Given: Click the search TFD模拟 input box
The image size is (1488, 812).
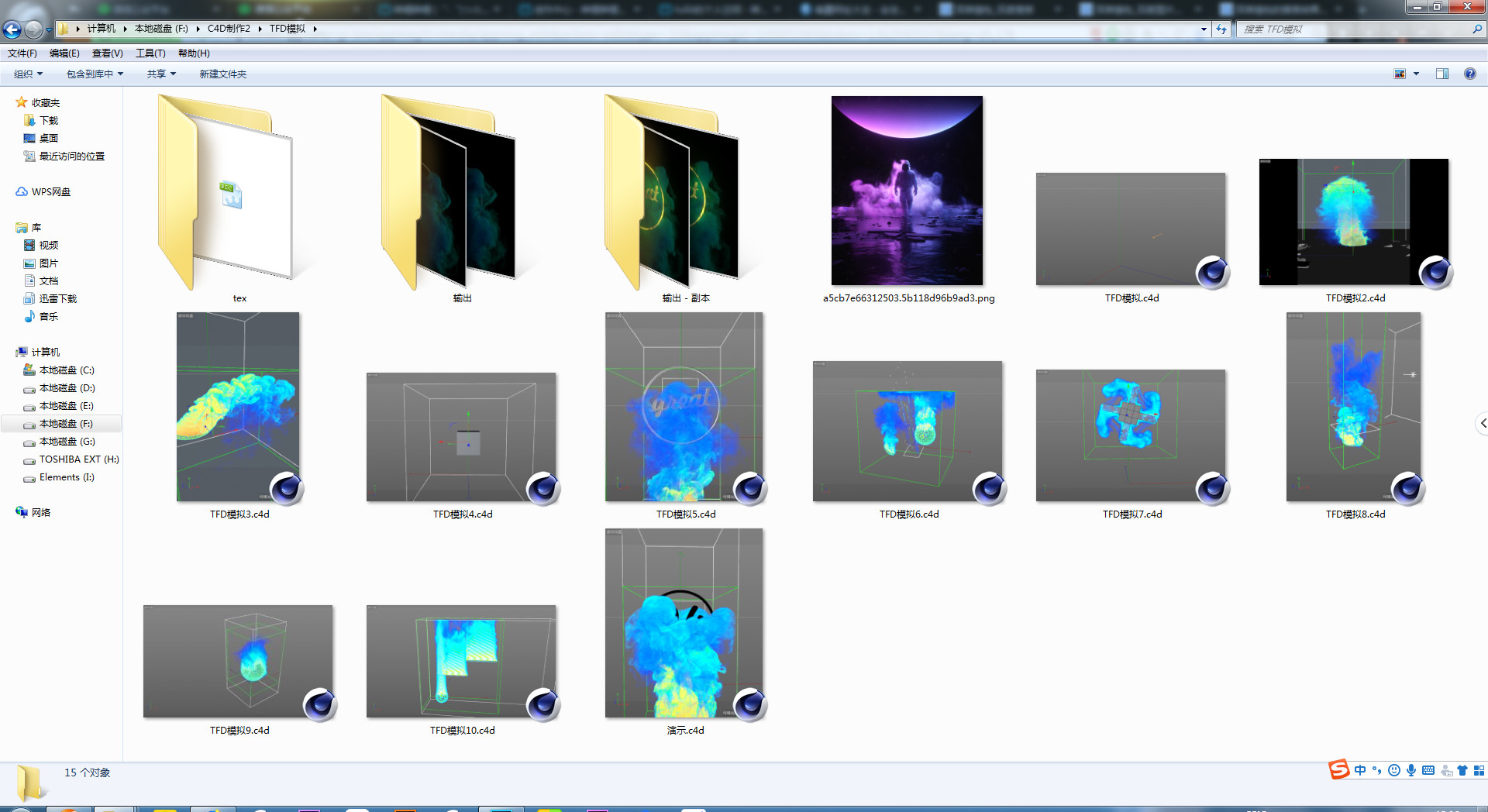Looking at the screenshot, I should 1352,29.
